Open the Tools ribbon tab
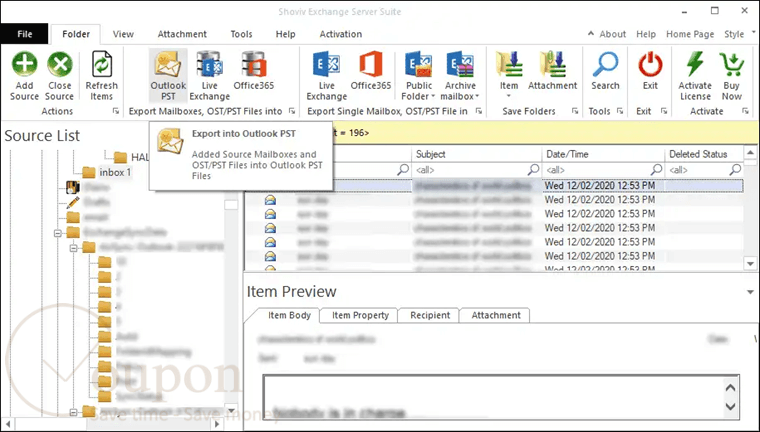The width and height of the screenshot is (760, 432). pos(241,34)
